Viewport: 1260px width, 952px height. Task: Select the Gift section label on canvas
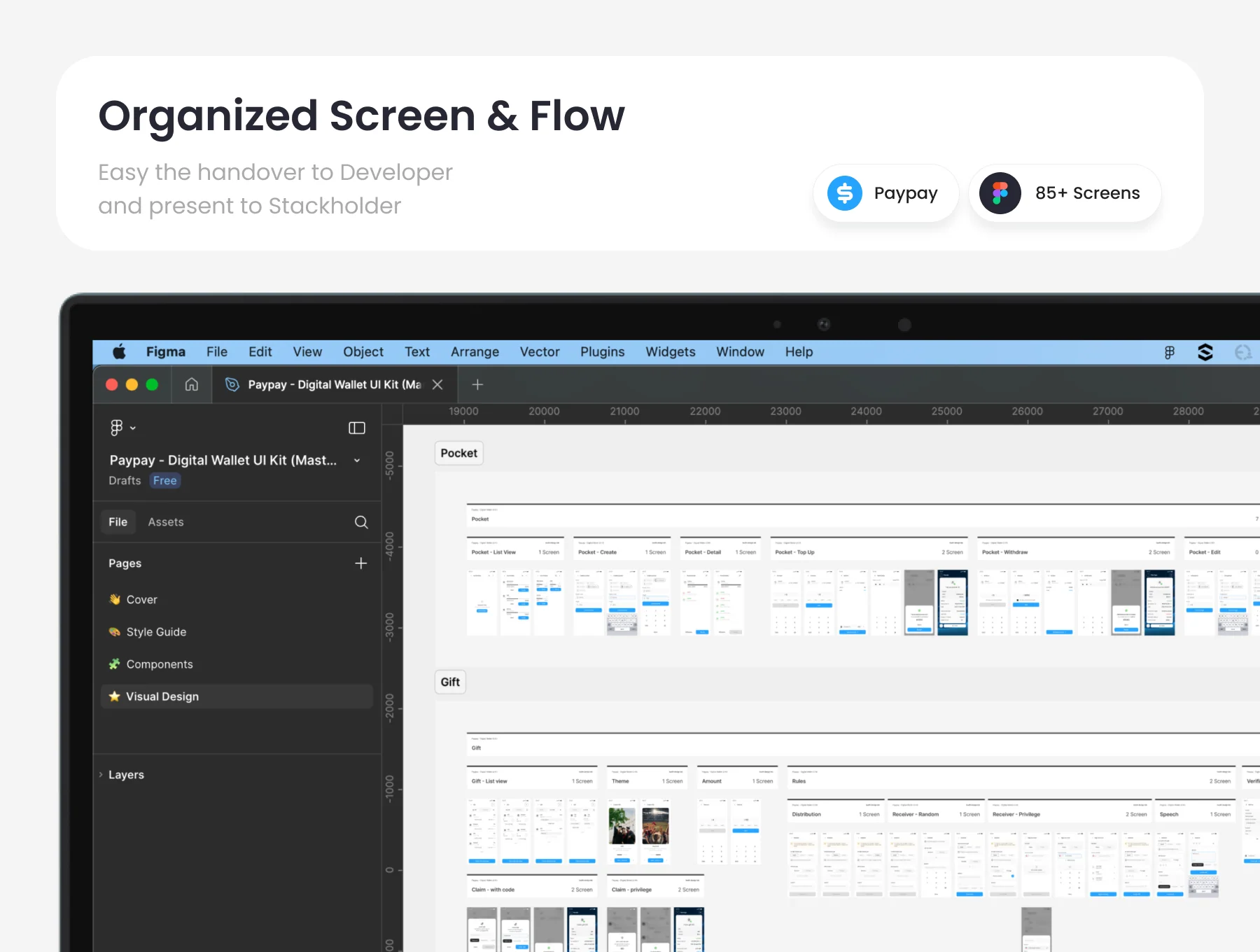[450, 682]
